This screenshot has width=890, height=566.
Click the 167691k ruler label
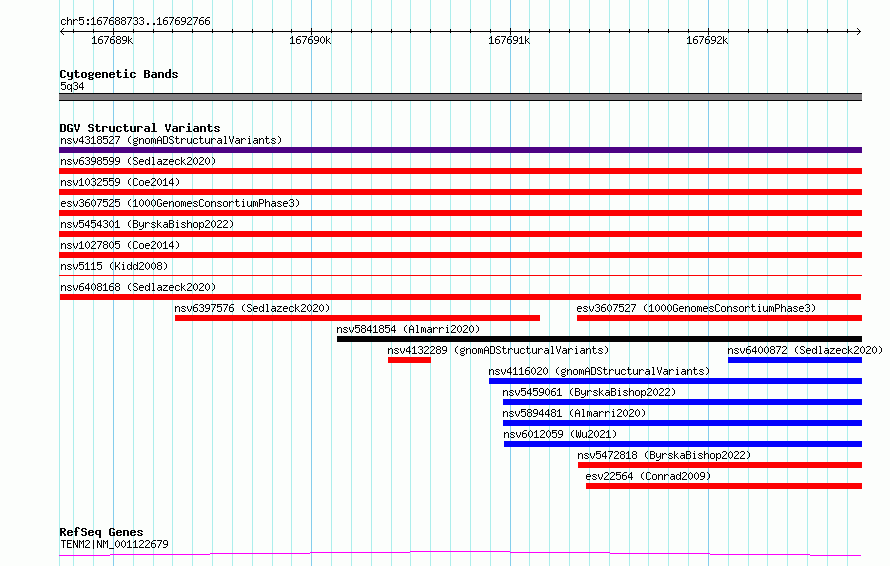(x=509, y=40)
